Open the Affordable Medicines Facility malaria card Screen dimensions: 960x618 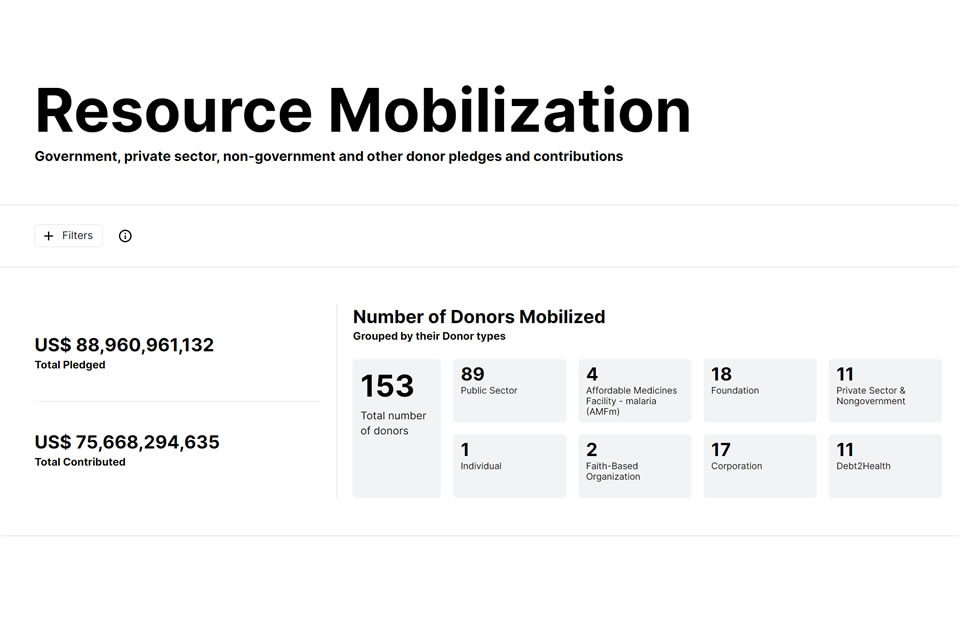pos(634,390)
